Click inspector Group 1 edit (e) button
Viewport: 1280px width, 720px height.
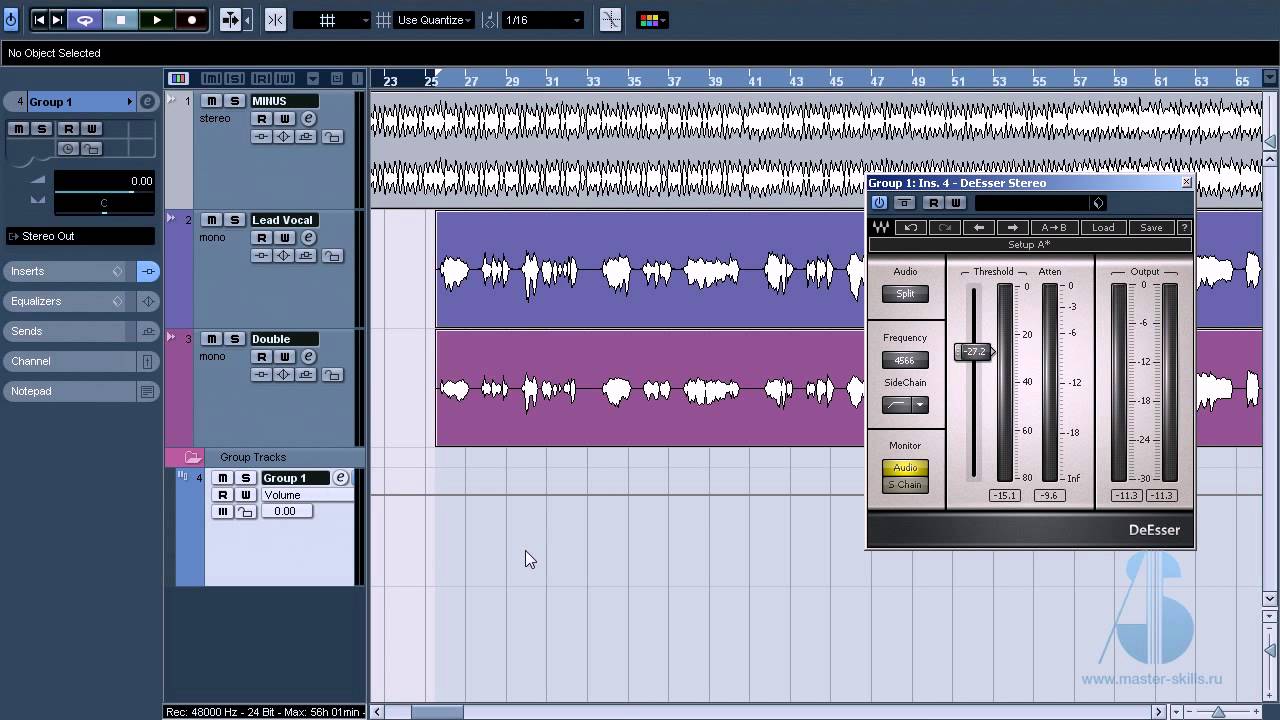[x=147, y=102]
